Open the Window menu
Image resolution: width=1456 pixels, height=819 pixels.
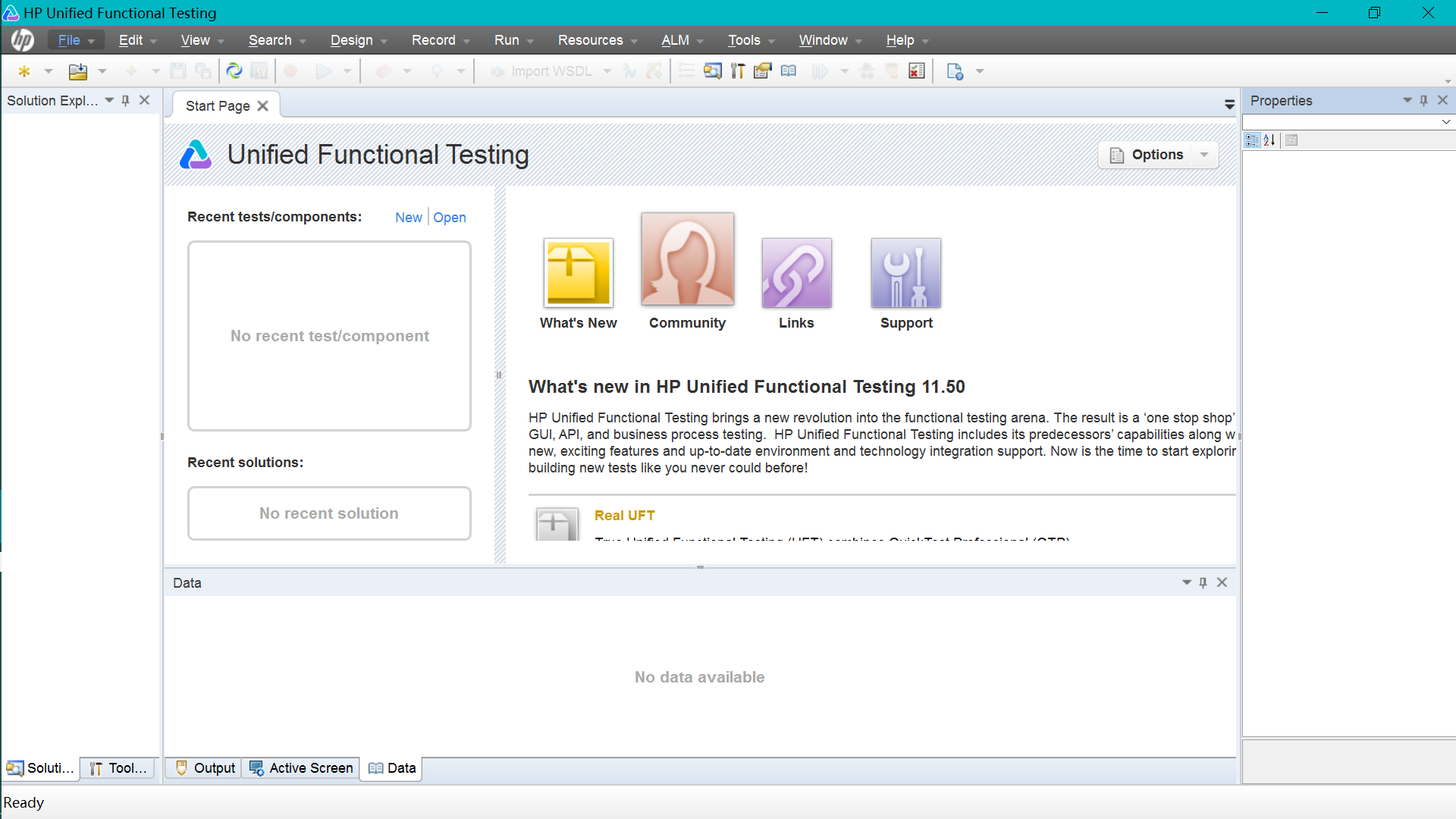830,40
